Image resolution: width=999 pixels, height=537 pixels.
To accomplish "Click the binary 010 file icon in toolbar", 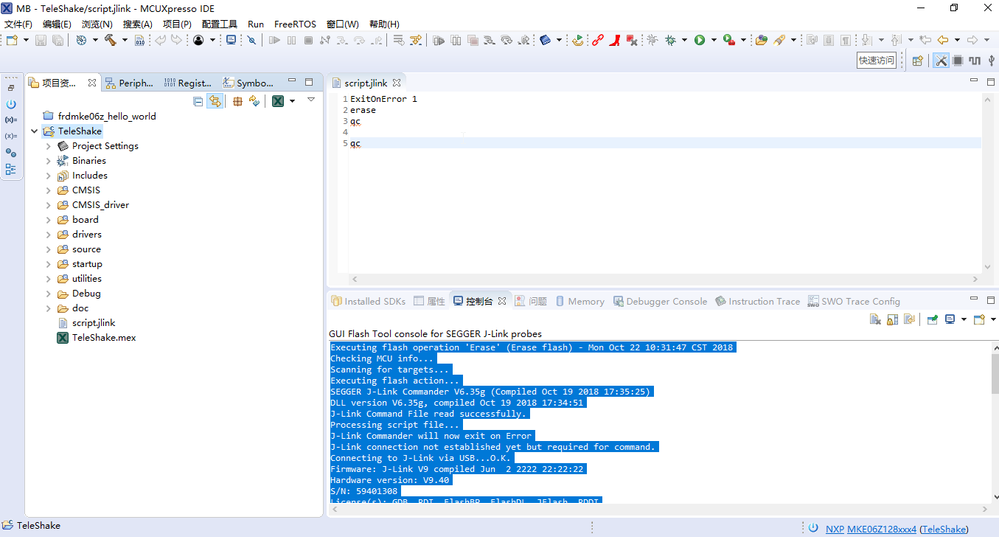I will tap(140, 40).
